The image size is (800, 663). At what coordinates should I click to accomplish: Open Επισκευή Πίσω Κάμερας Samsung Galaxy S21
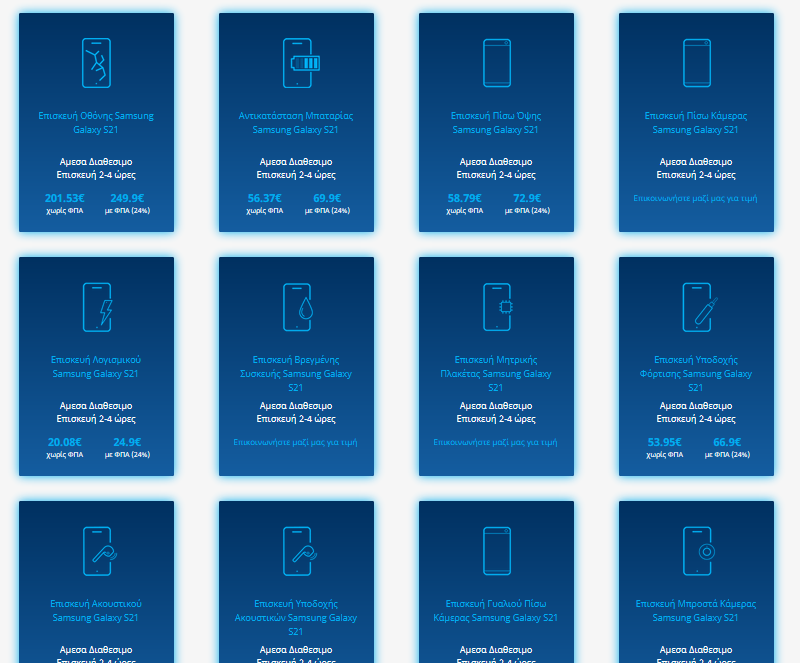[x=696, y=122]
